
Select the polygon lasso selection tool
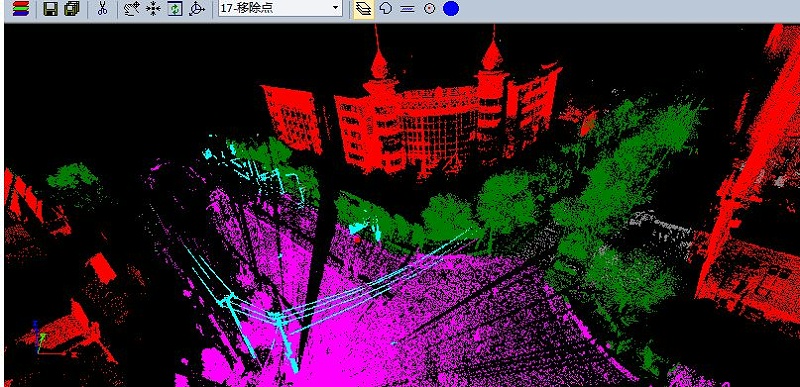point(386,8)
